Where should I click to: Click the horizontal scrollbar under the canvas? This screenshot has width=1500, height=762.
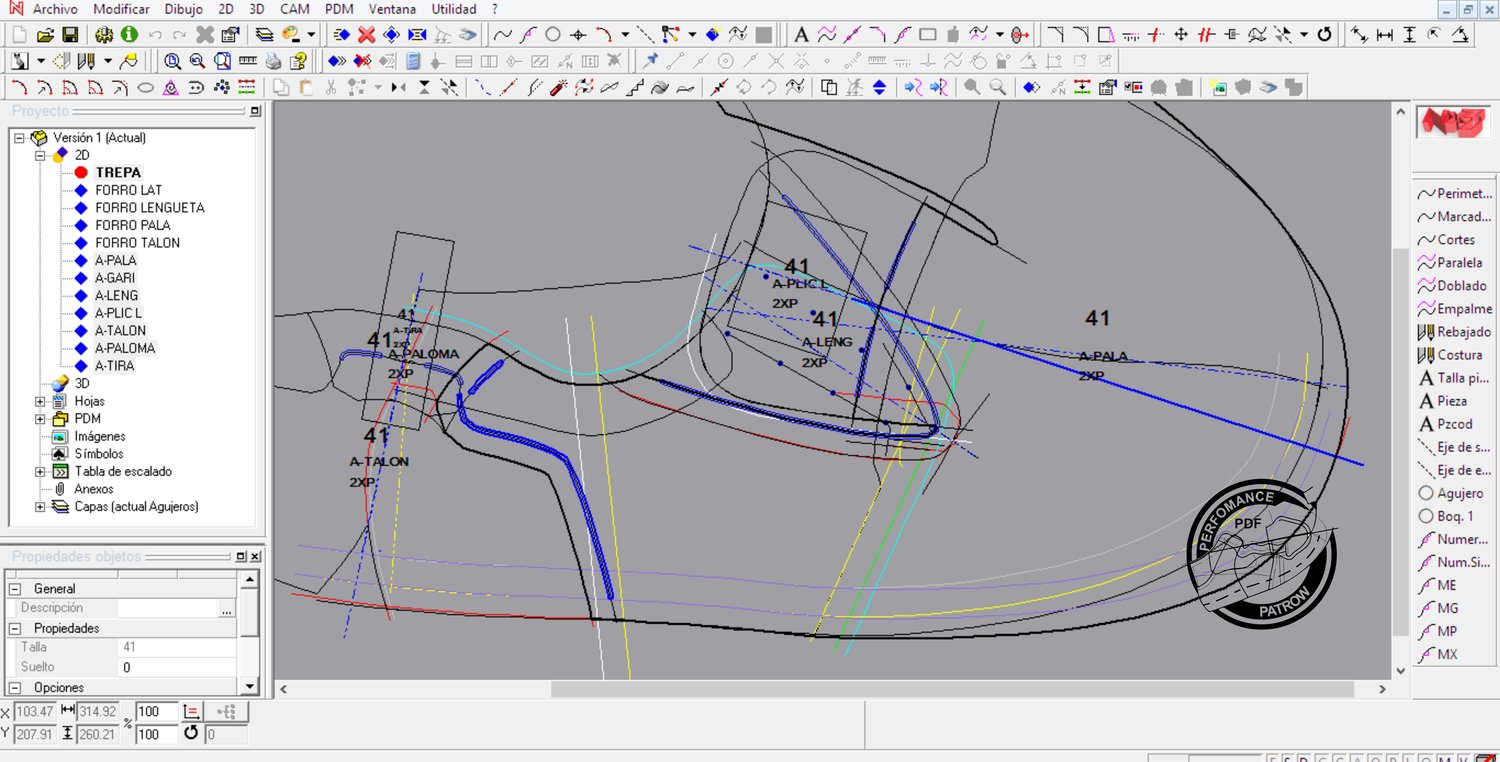950,689
